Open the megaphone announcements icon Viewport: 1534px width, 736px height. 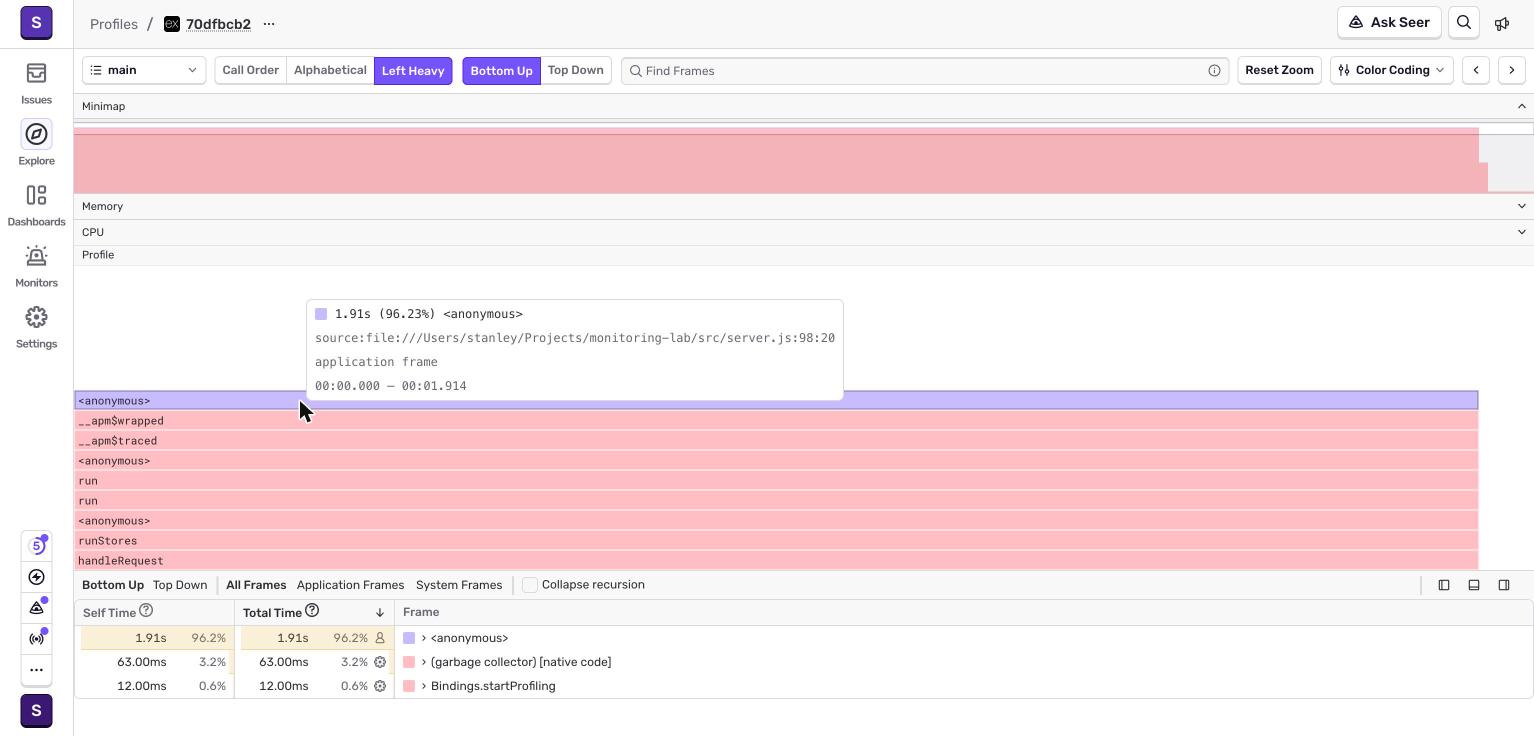(1502, 23)
